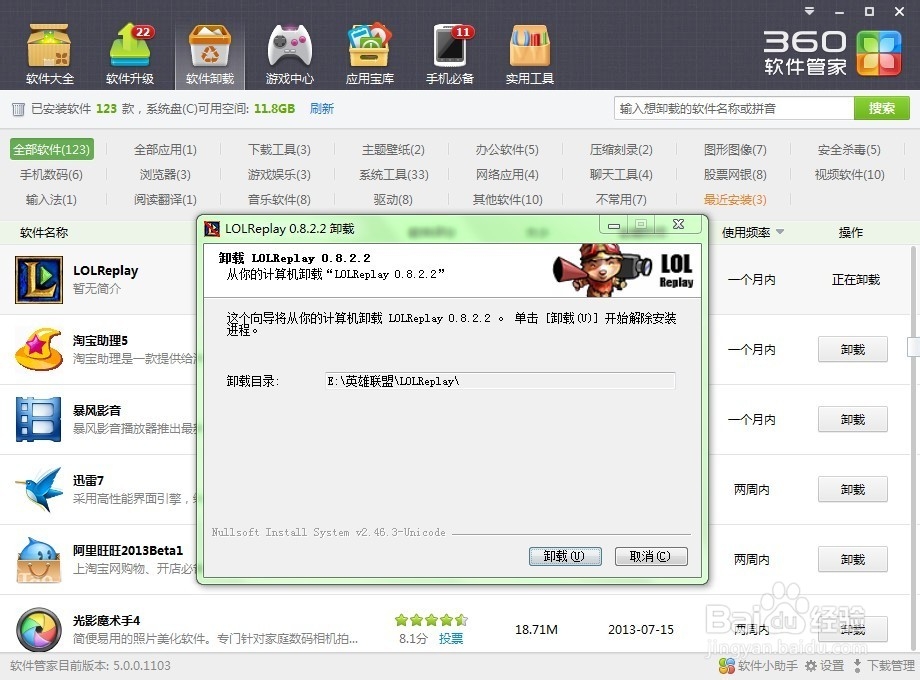Image resolution: width=920 pixels, height=680 pixels.
Task: Sort by 使用频率 dropdown arrow
Action: 780,232
